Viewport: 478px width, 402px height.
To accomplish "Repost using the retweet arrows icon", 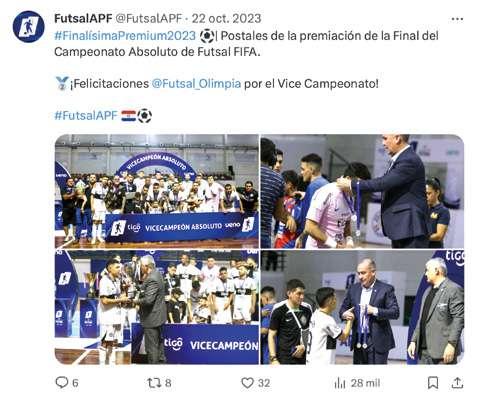I will (154, 383).
